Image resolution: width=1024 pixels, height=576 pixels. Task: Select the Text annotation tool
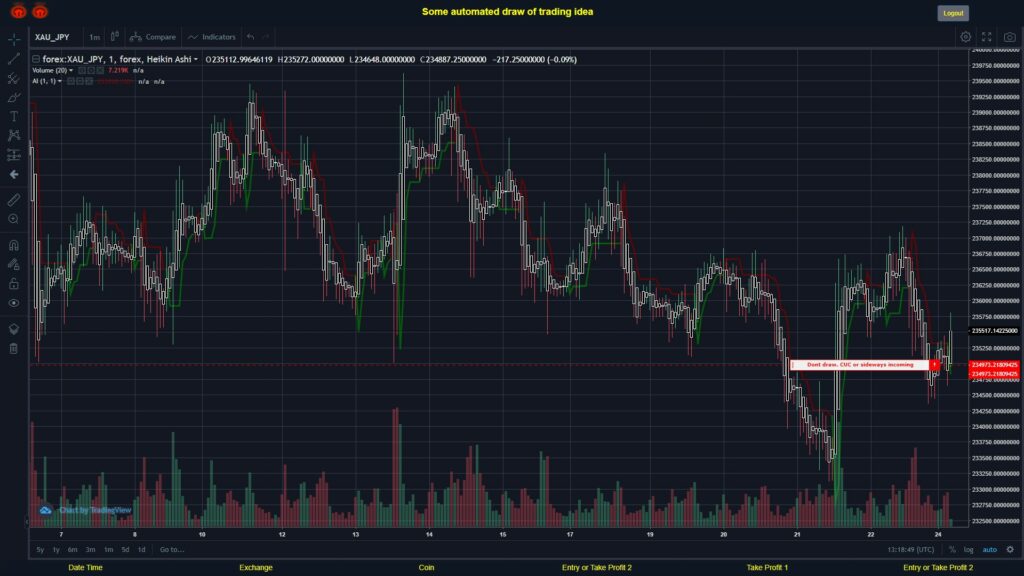(14, 116)
